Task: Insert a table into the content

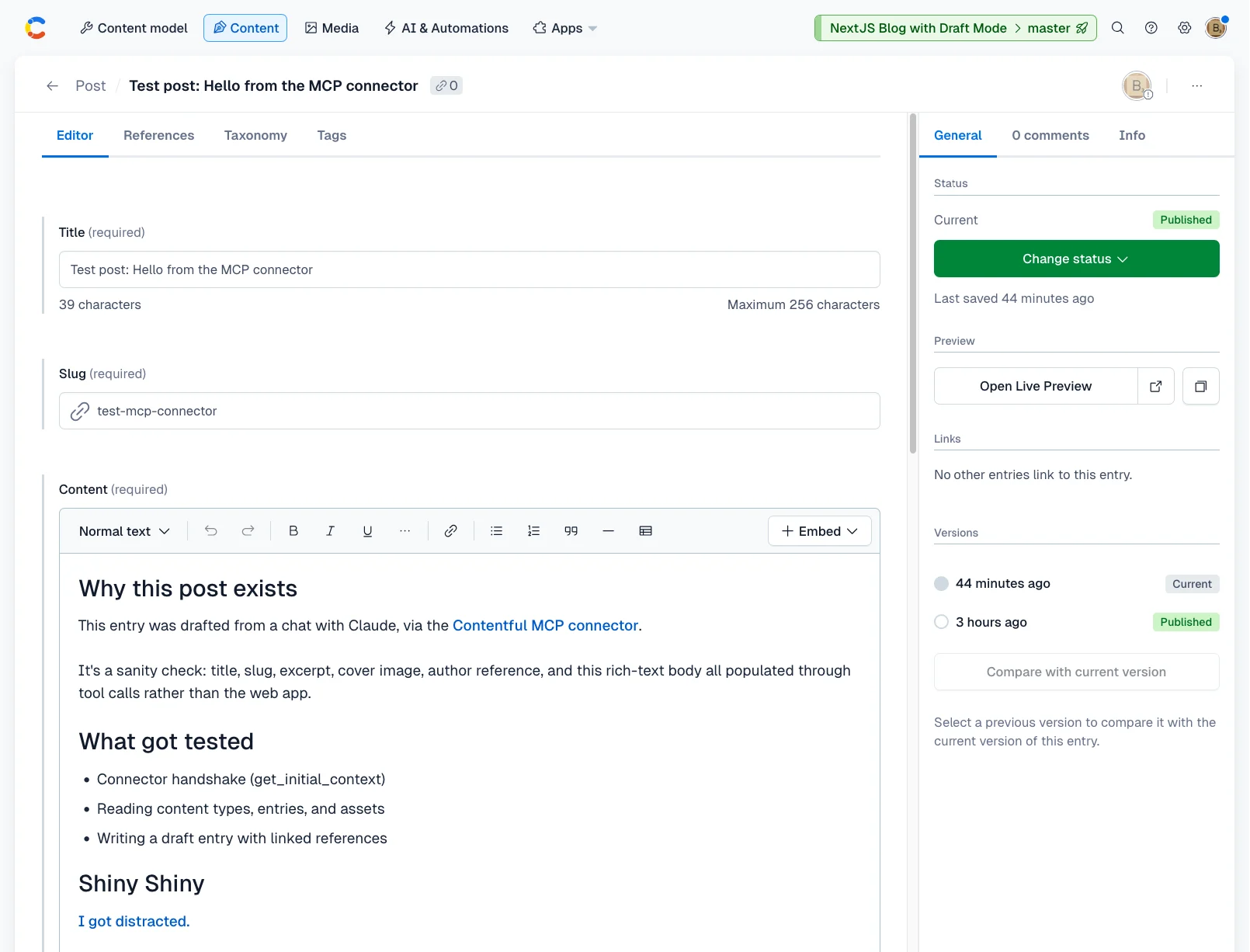Action: pyautogui.click(x=646, y=531)
